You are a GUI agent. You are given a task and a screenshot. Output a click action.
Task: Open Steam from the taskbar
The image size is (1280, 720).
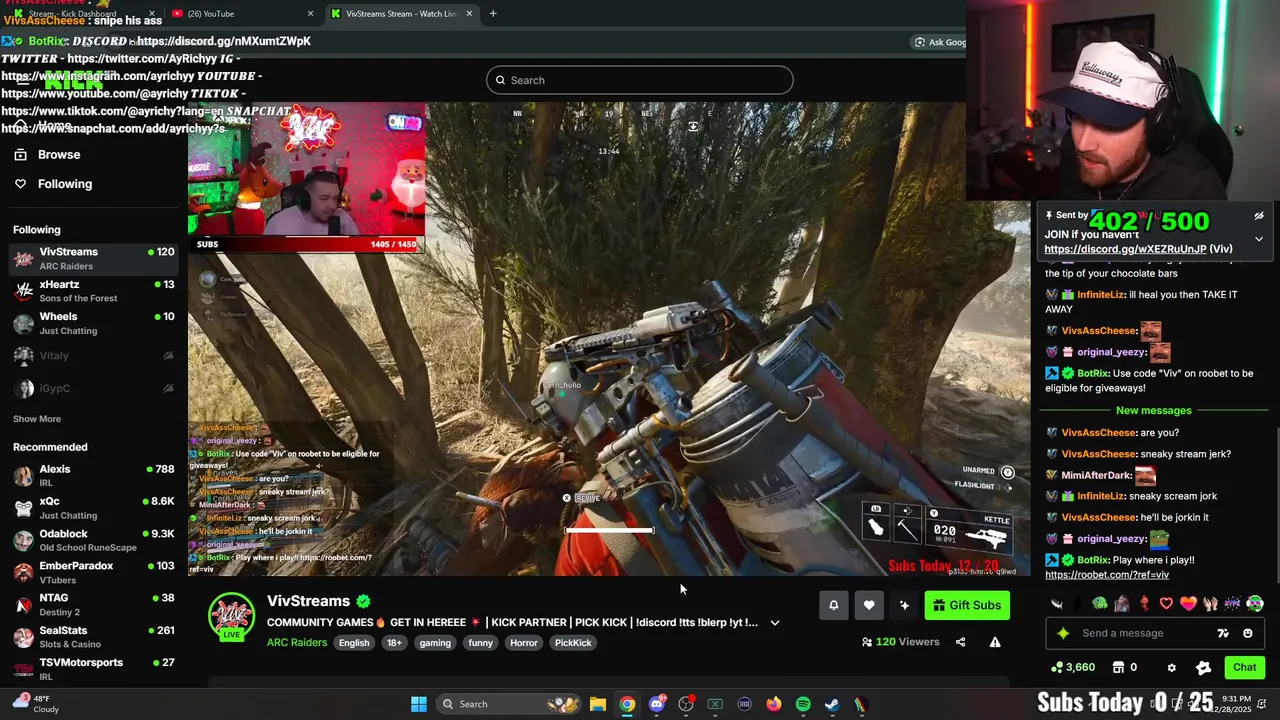click(832, 704)
